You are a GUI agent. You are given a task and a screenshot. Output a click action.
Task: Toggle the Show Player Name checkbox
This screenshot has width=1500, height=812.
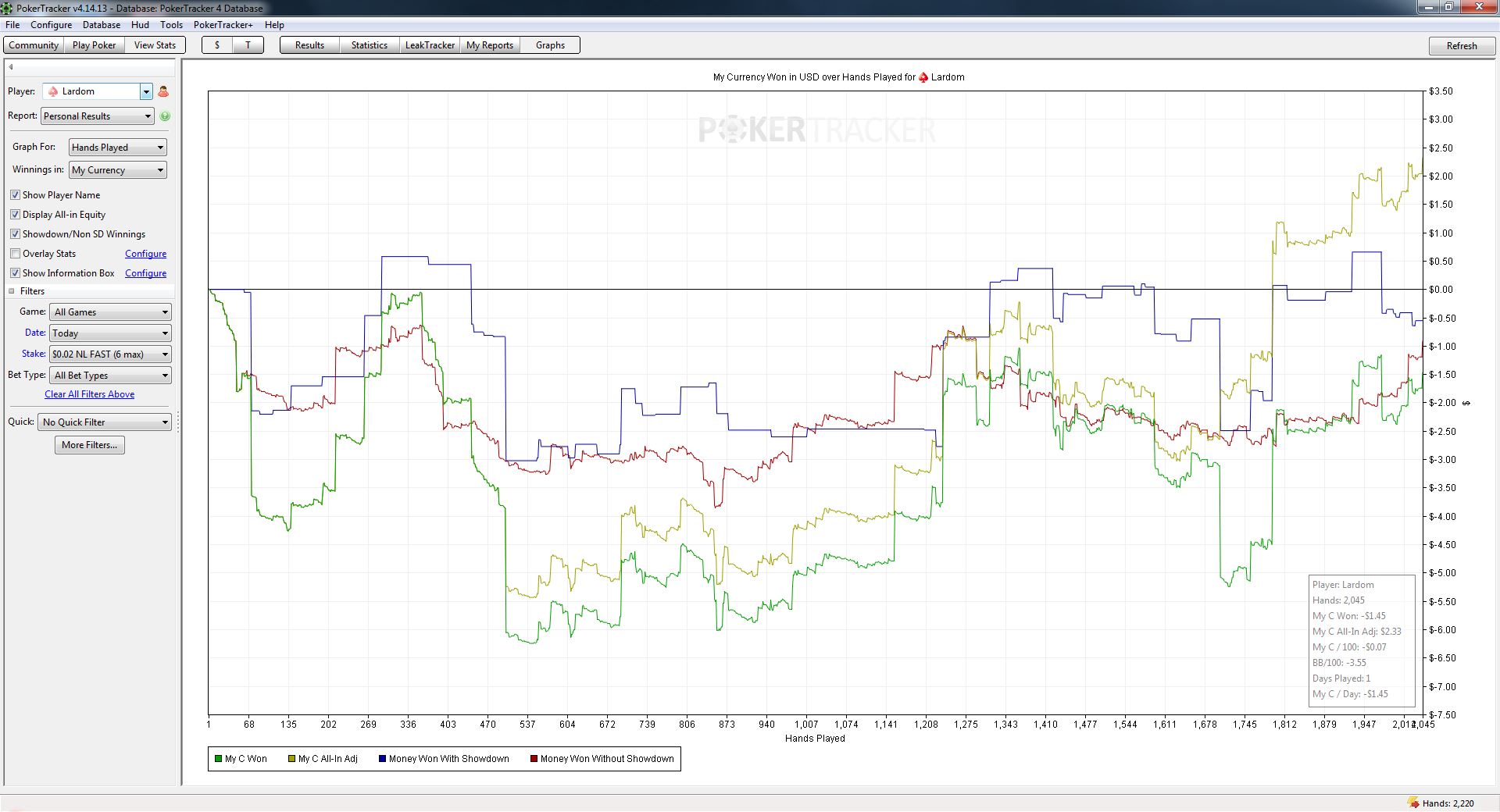pyautogui.click(x=15, y=195)
